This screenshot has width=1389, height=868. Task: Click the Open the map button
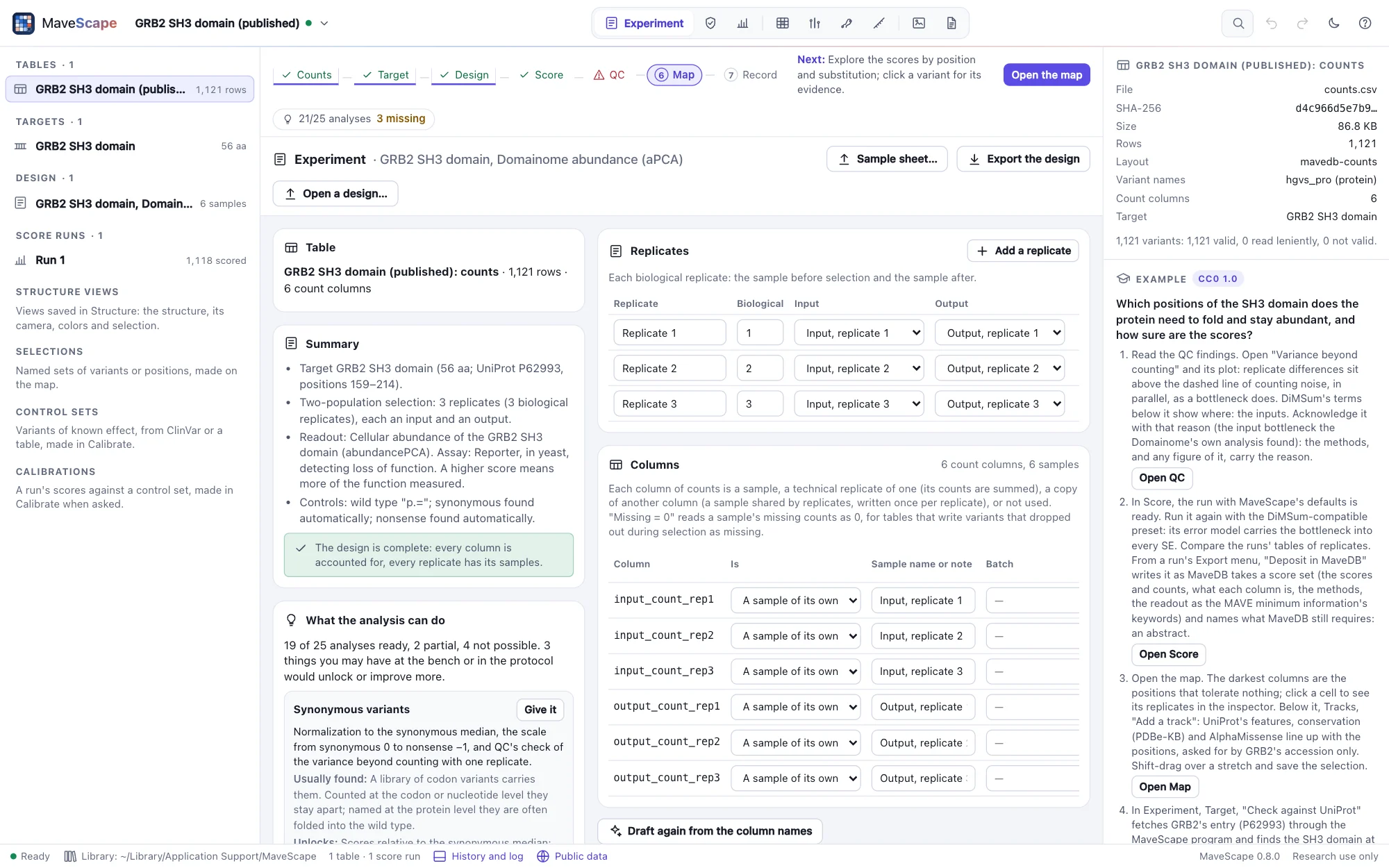coord(1047,74)
